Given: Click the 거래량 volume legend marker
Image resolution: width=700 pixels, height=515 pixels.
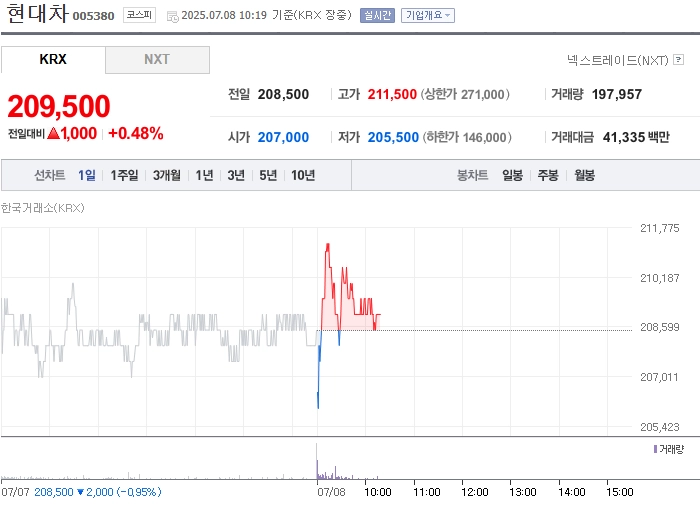Looking at the screenshot, I should pos(655,449).
